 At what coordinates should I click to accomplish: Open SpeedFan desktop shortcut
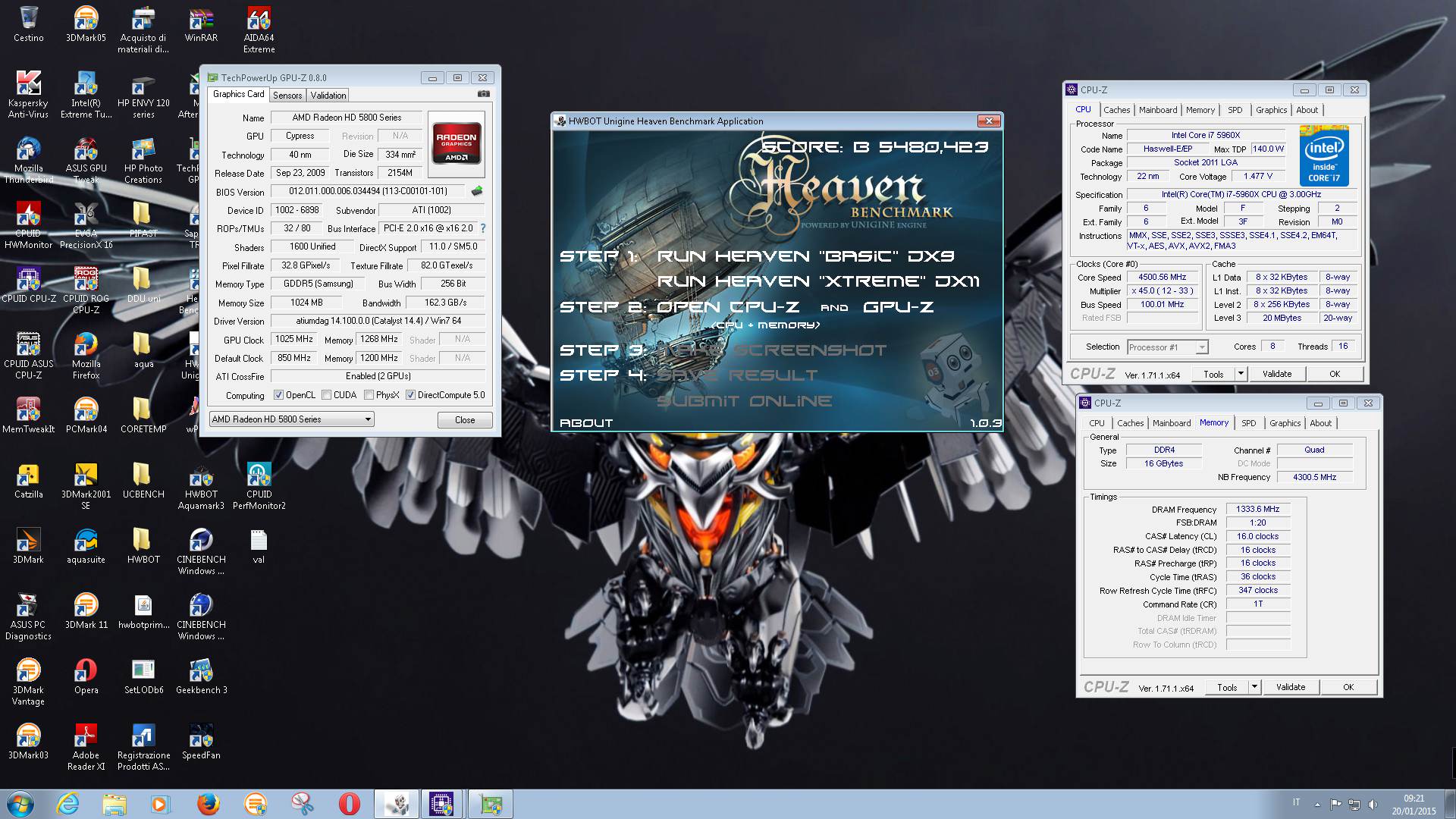pos(201,742)
